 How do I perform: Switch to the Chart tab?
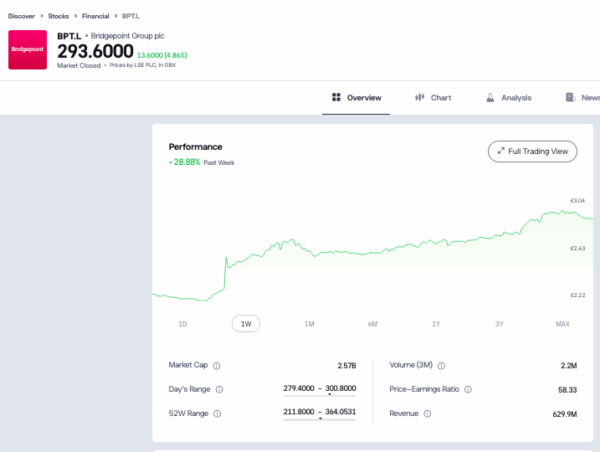(433, 98)
